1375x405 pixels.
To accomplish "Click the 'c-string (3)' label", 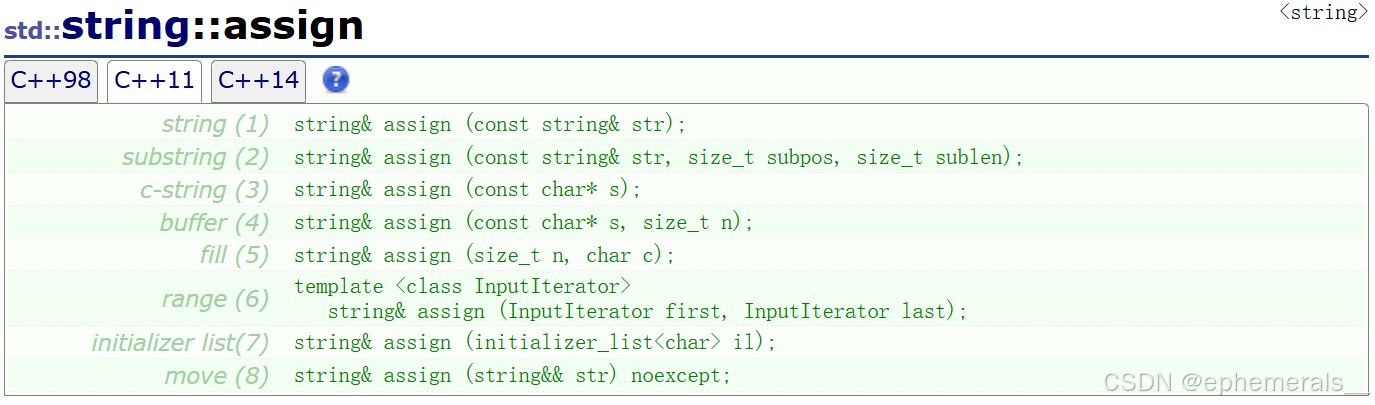I will click(x=204, y=190).
